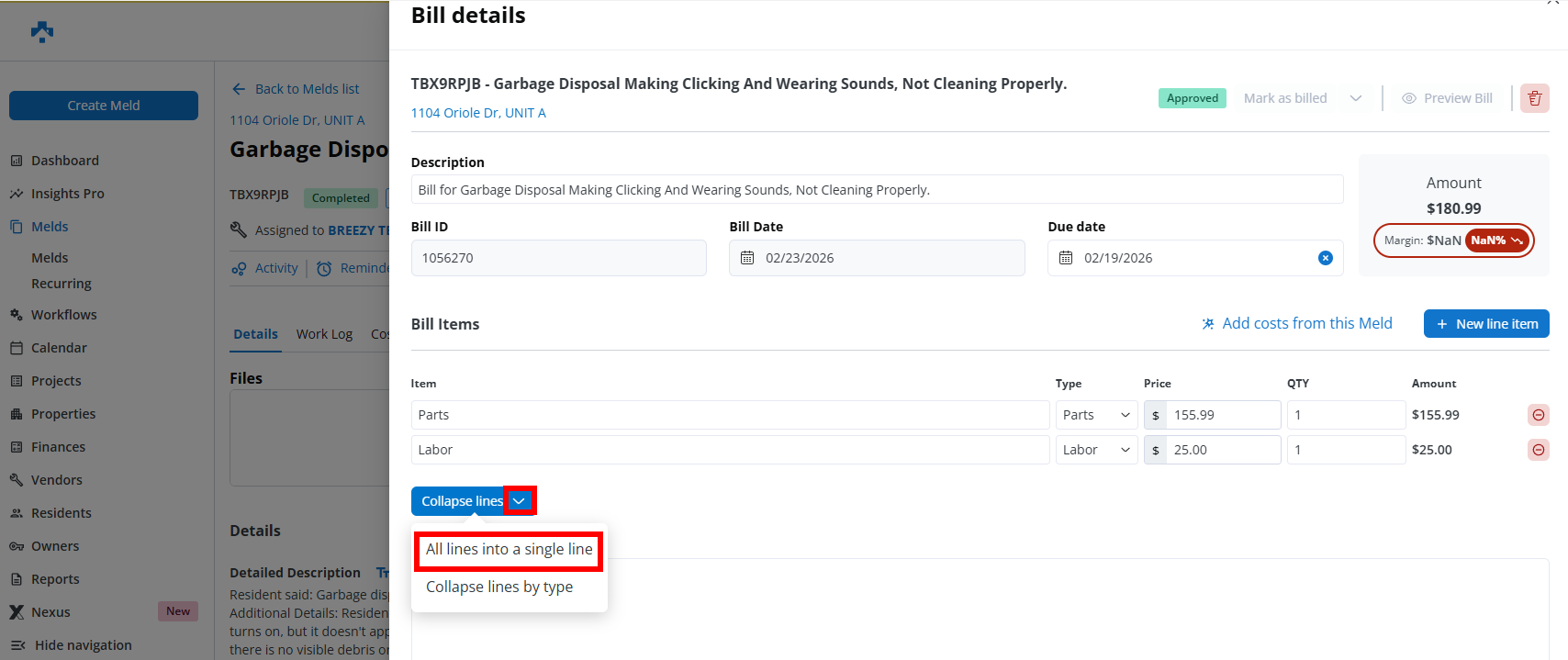This screenshot has width=1568, height=660.
Task: Expand the Mark as billed dropdown arrow
Action: click(1355, 98)
